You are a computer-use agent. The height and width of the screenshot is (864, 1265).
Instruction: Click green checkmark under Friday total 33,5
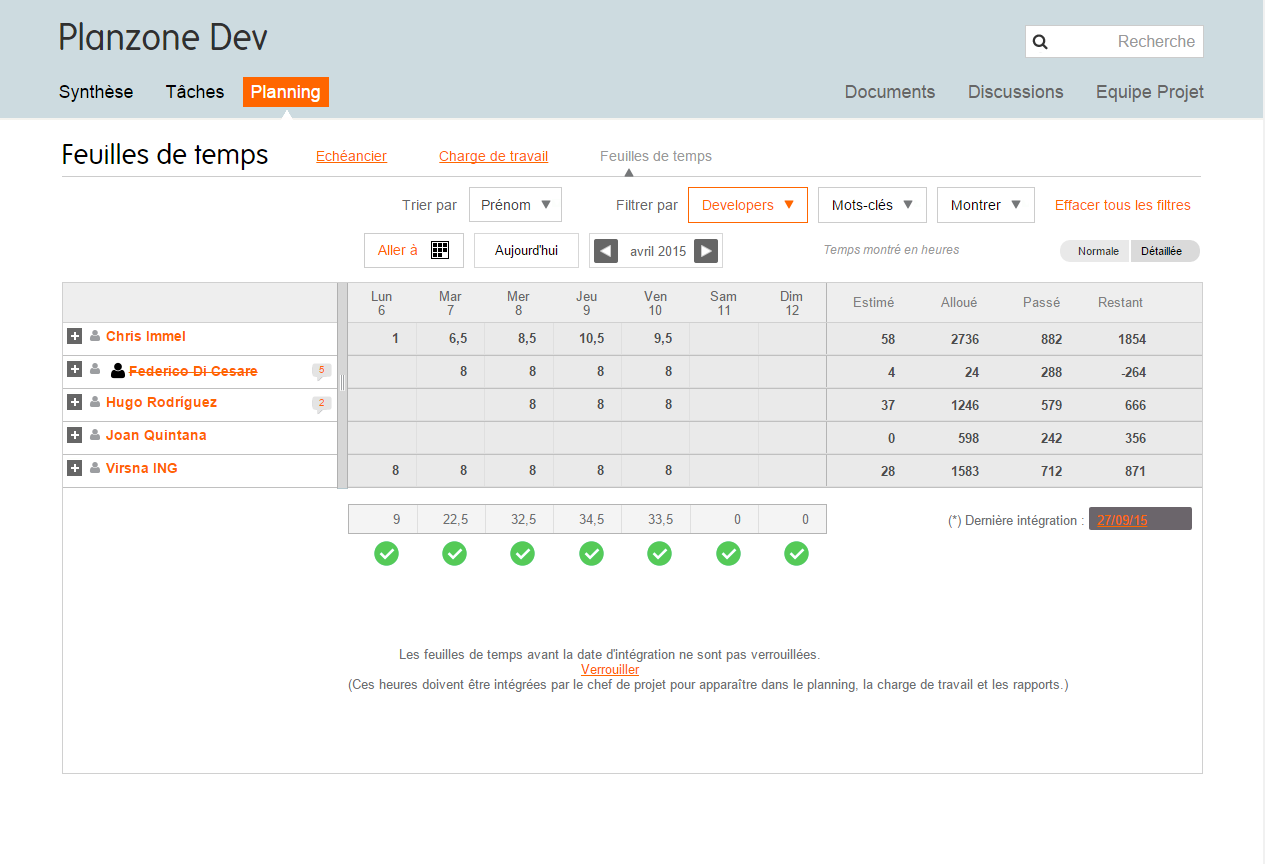point(659,553)
